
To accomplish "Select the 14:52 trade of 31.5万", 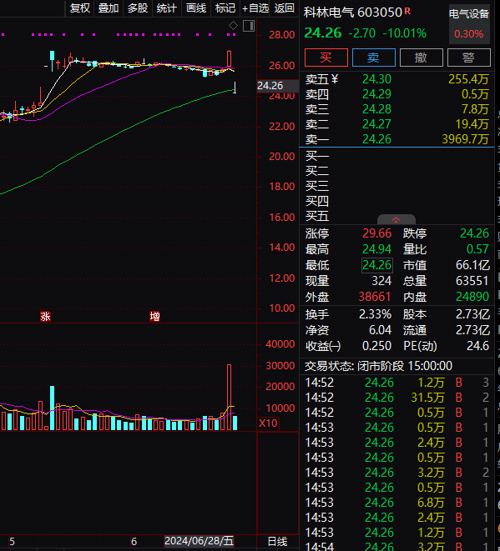I will click(397, 398).
